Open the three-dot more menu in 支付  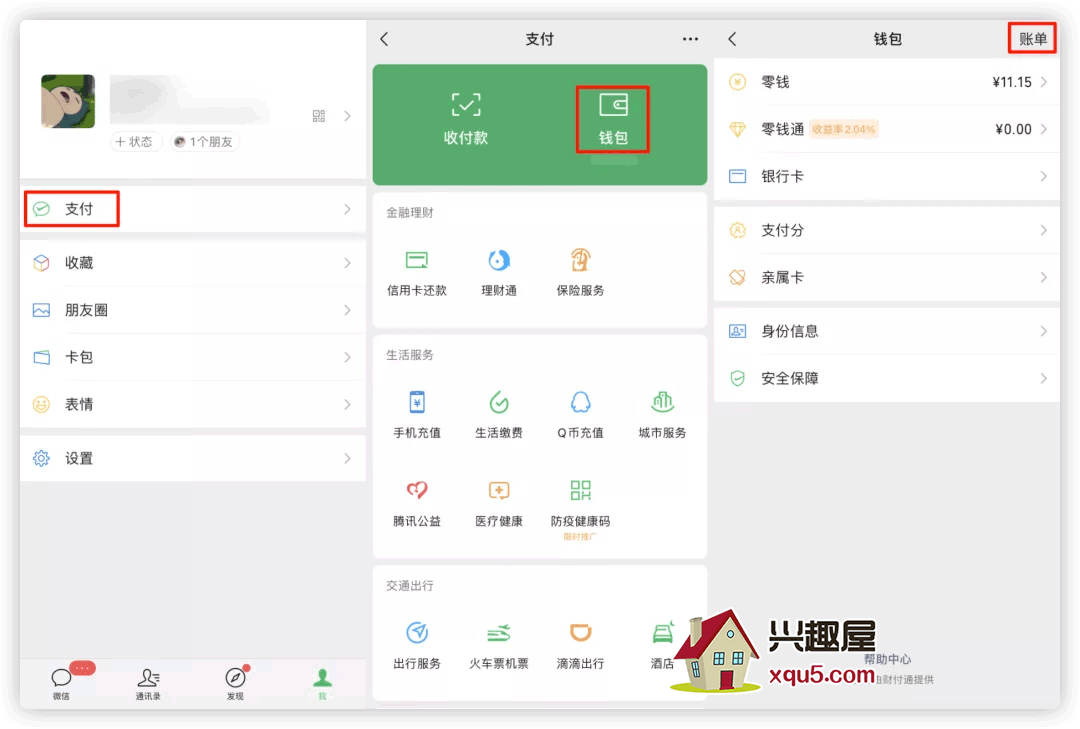690,39
